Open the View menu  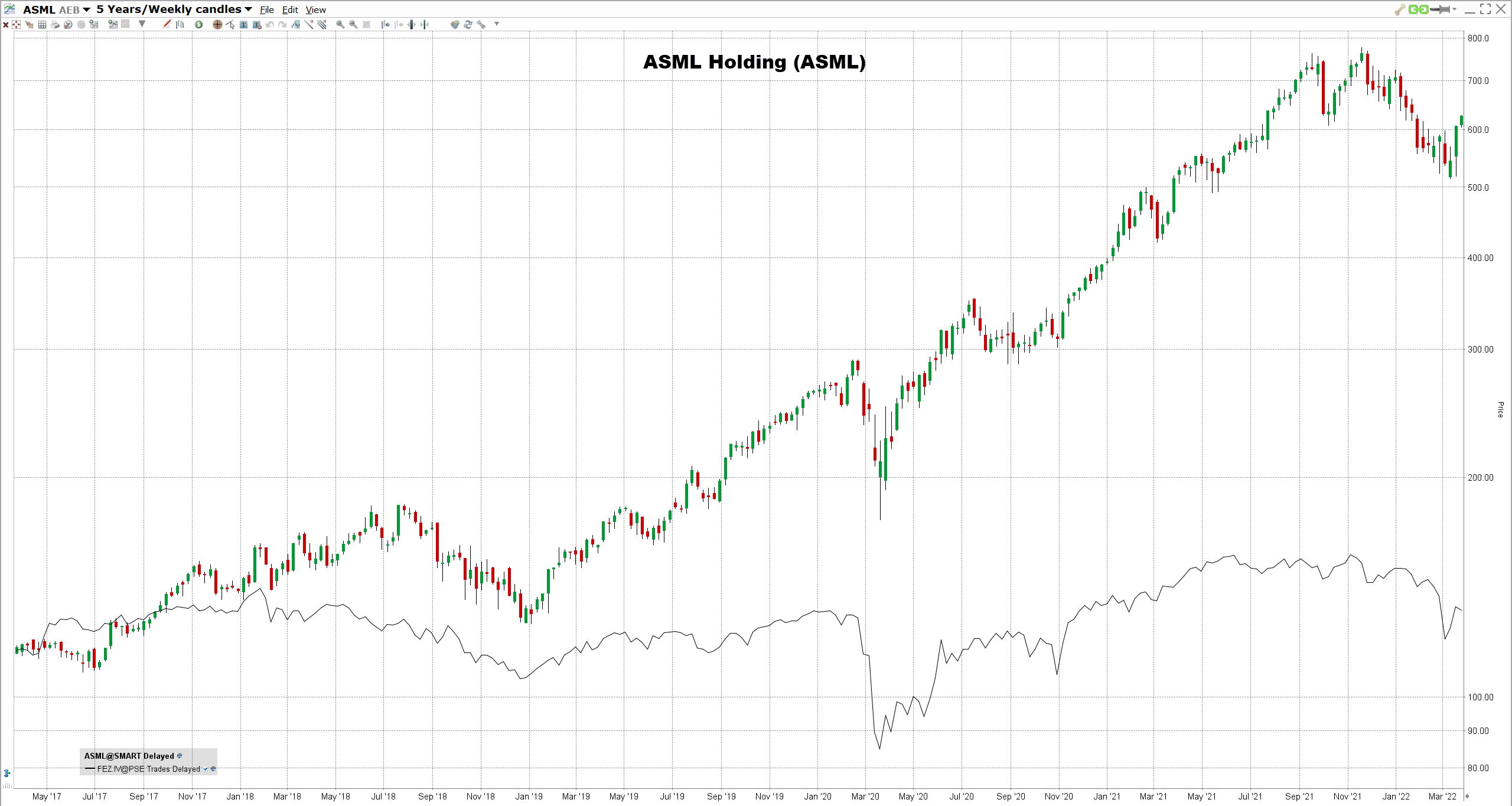(315, 10)
